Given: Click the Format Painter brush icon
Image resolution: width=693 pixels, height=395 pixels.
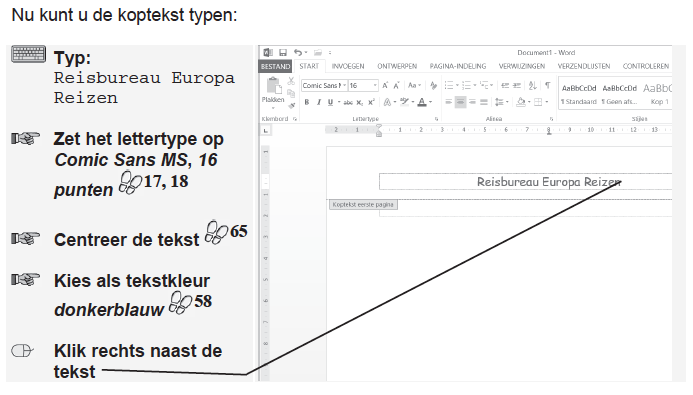Looking at the screenshot, I should pyautogui.click(x=291, y=105).
